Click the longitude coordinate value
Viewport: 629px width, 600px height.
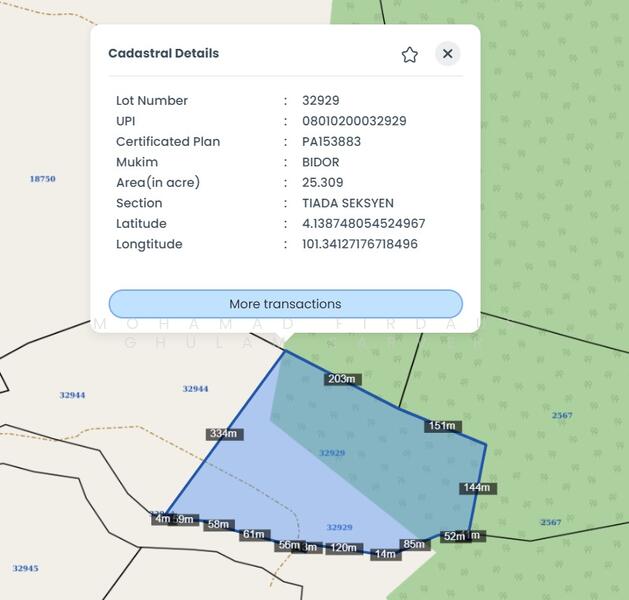[x=359, y=244]
